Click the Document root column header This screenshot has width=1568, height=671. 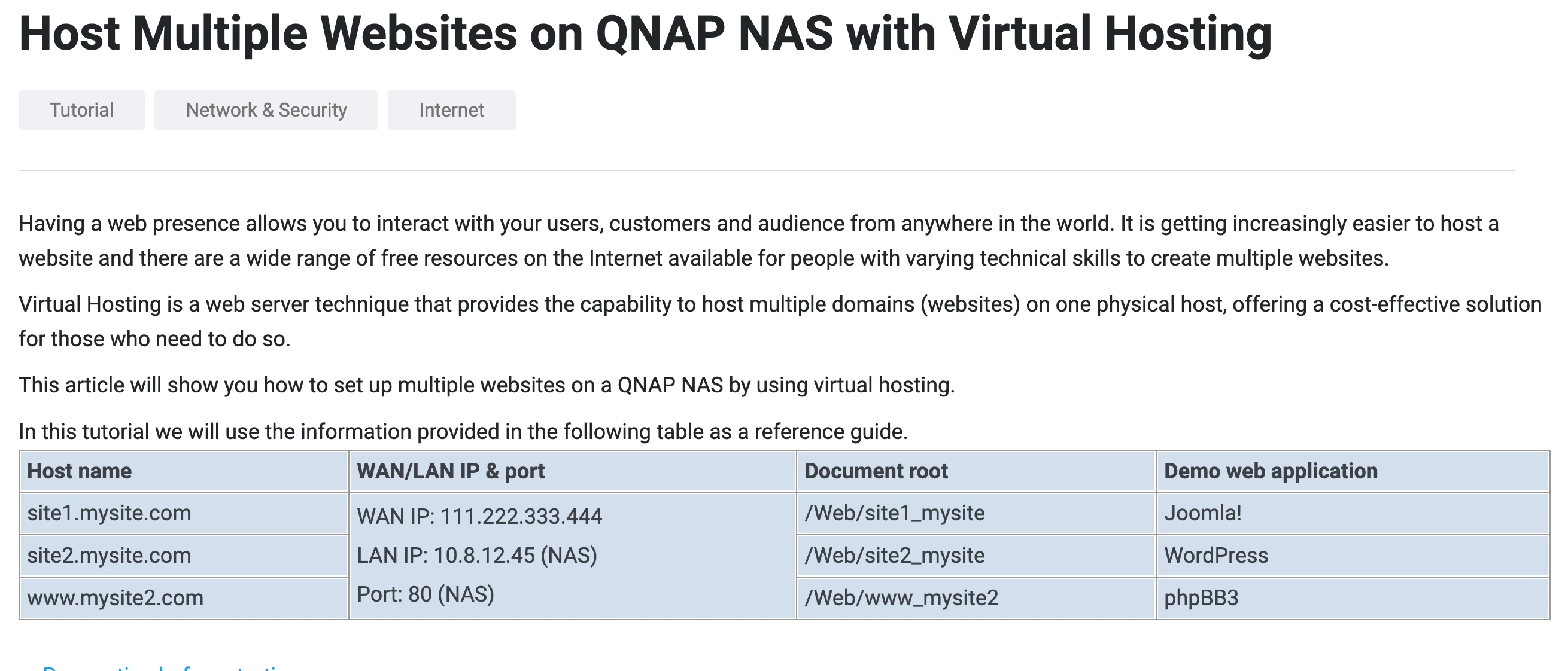click(x=876, y=471)
